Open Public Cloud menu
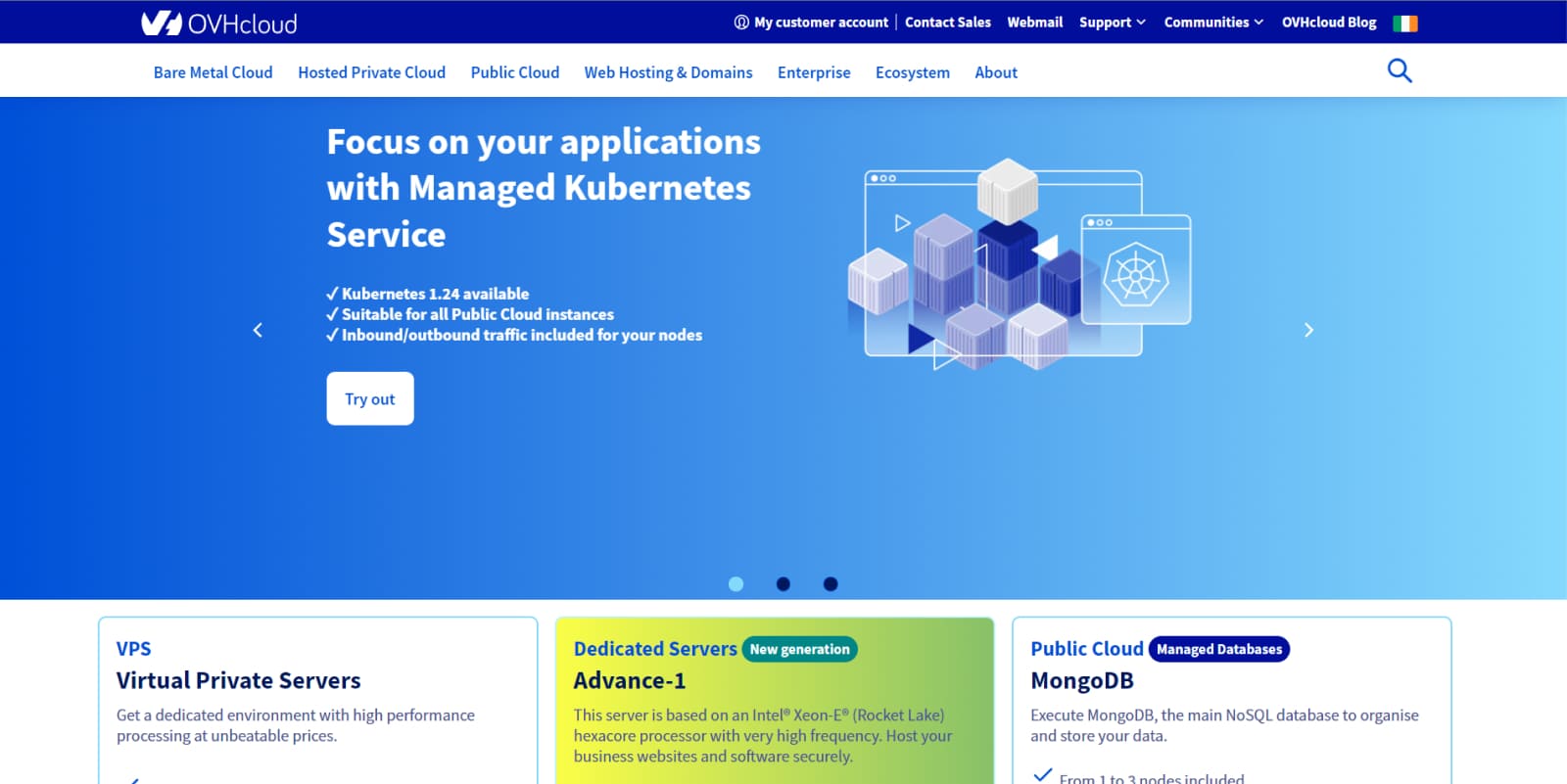 click(515, 72)
